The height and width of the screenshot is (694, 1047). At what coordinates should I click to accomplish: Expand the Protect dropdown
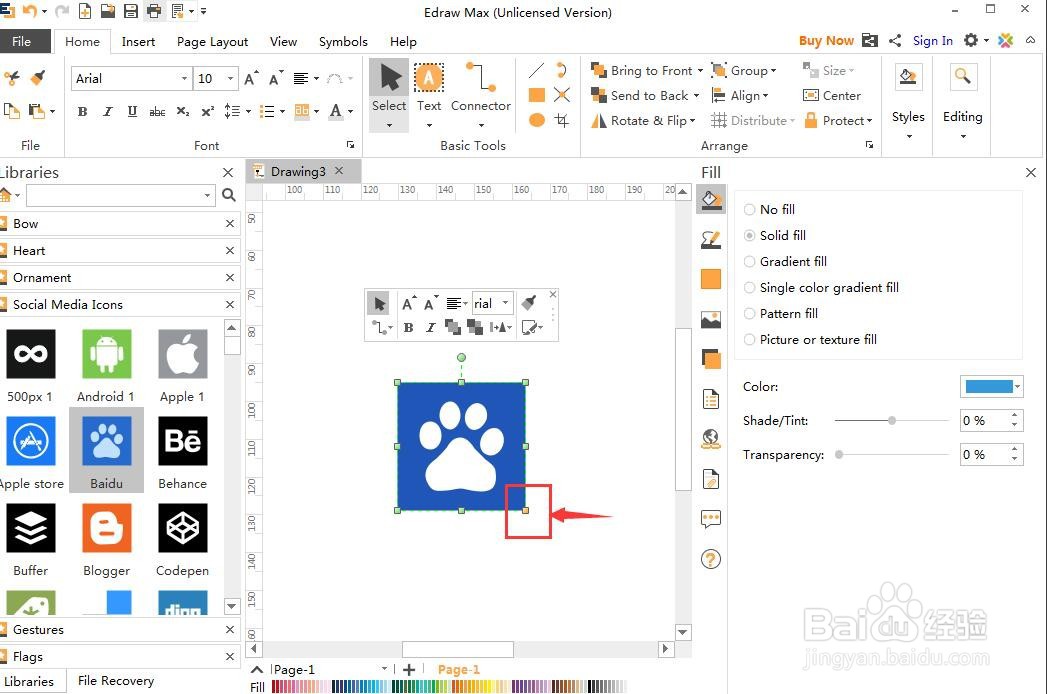[x=869, y=121]
